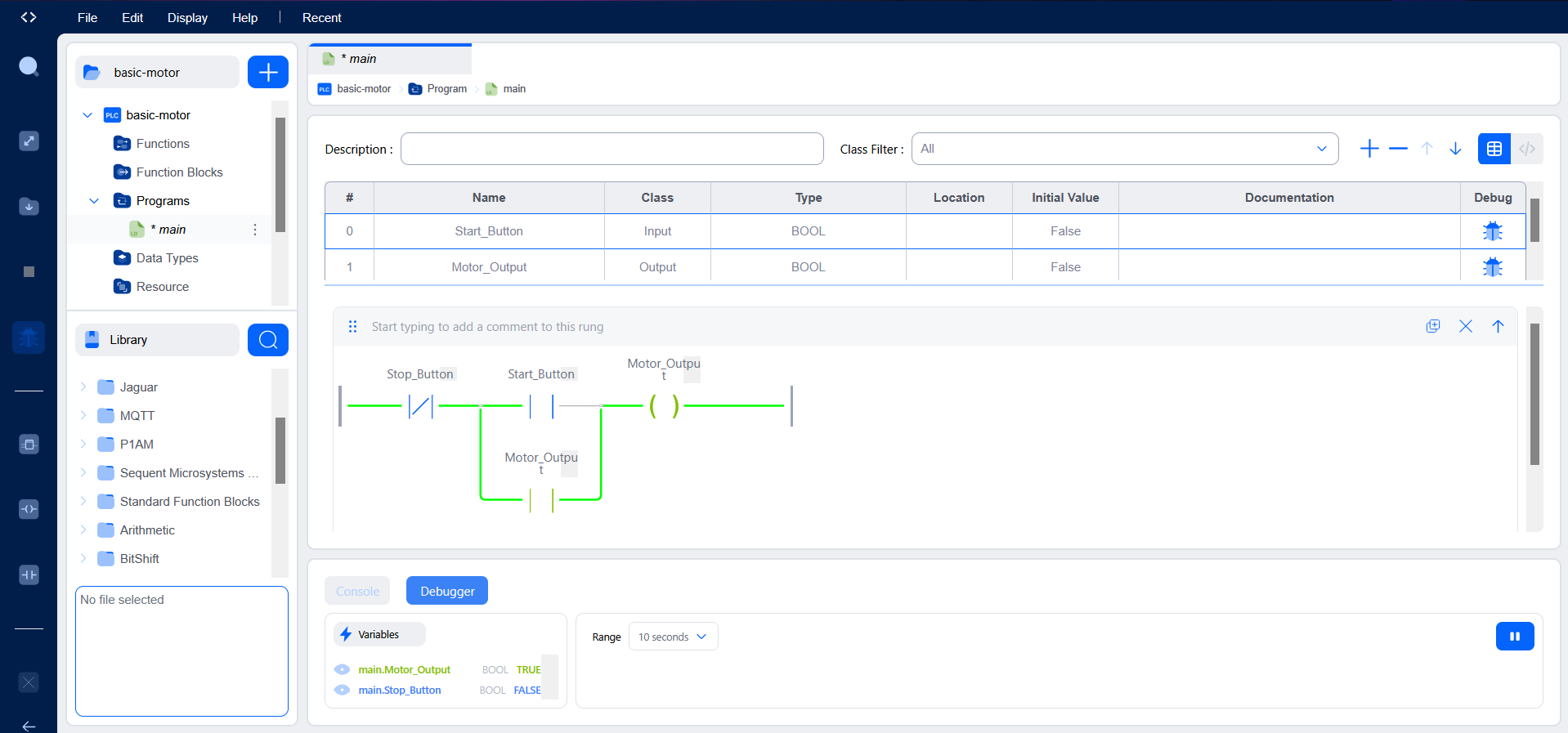The width and height of the screenshot is (1568, 733).
Task: Click the Library search button
Action: (x=268, y=340)
